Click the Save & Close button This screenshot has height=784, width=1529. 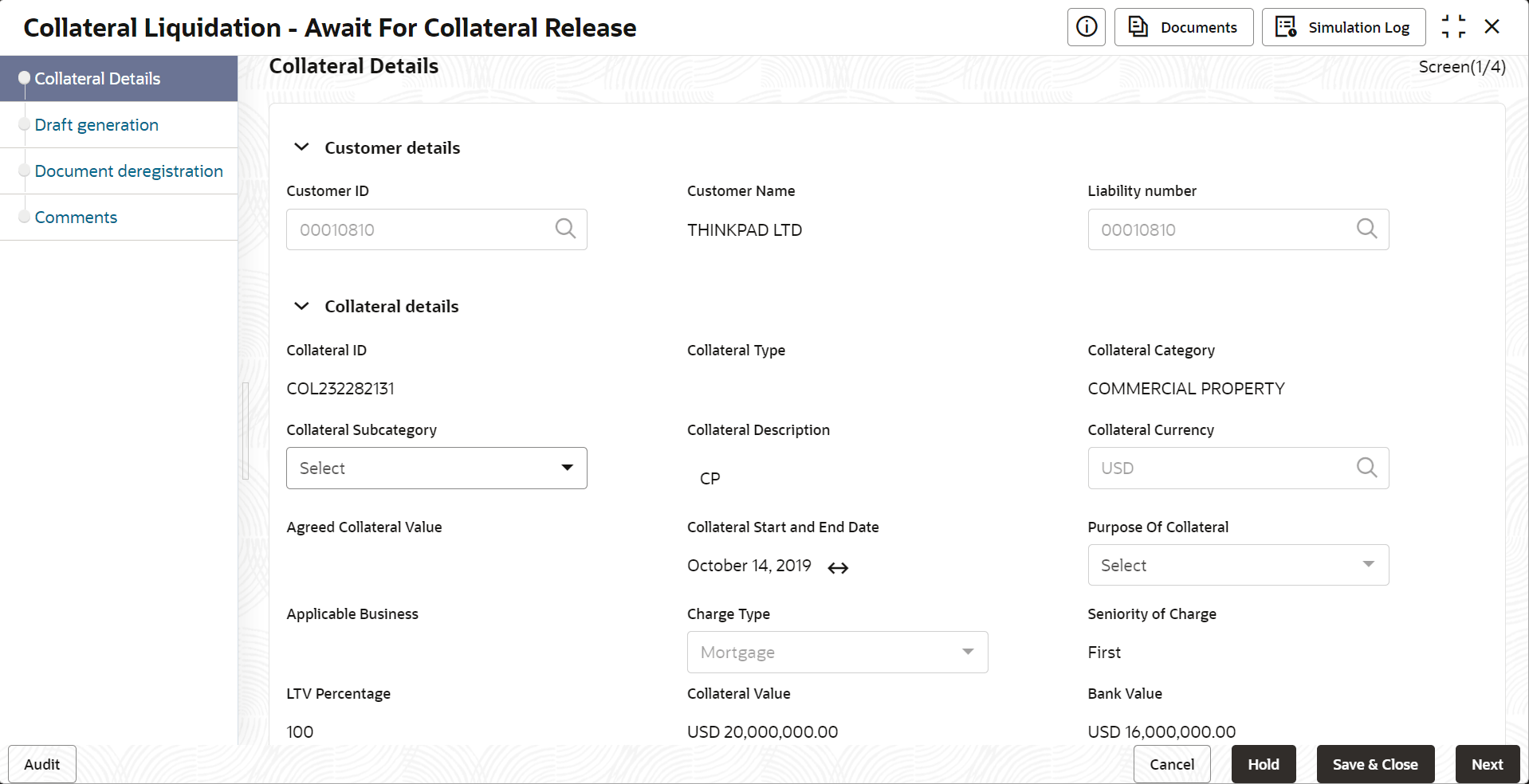coord(1375,764)
